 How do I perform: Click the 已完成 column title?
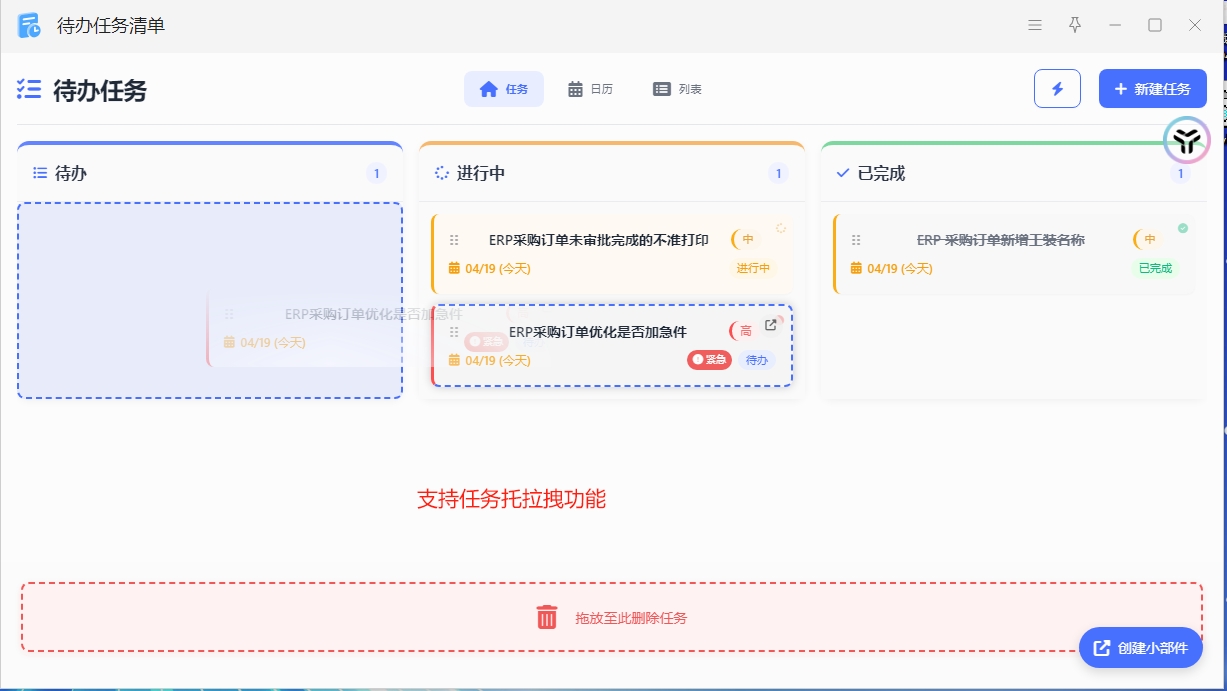pyautogui.click(x=881, y=173)
